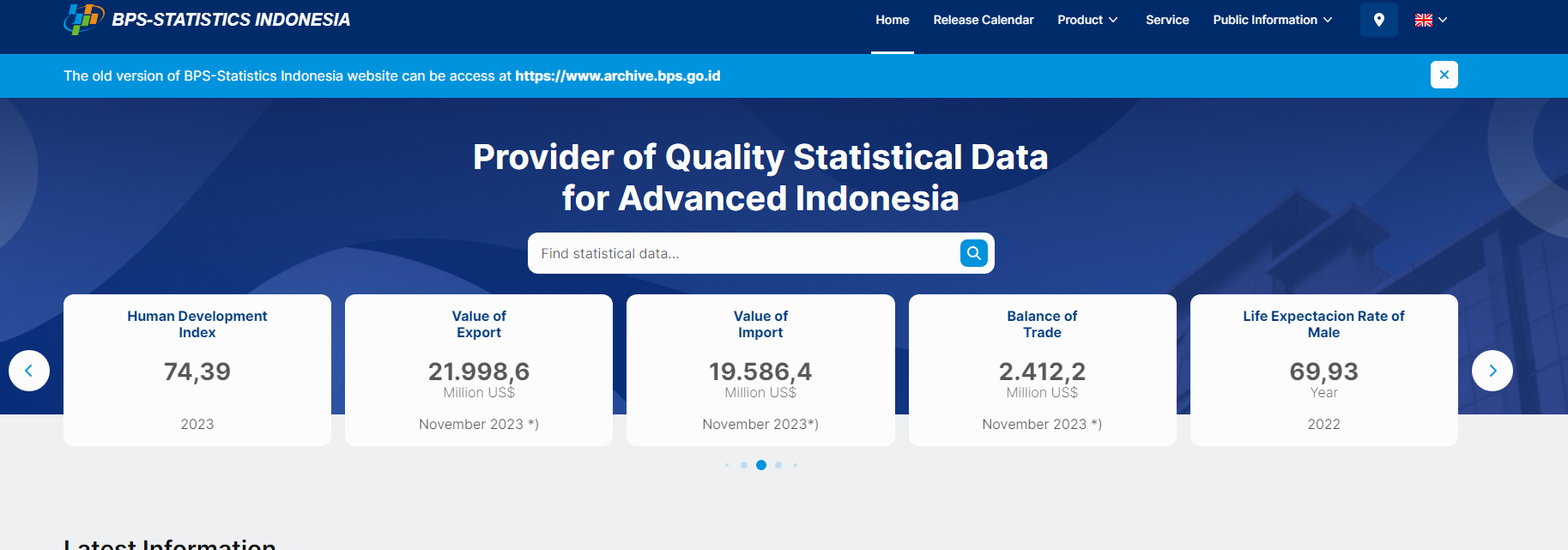Image resolution: width=1568 pixels, height=550 pixels.
Task: Click the UK flag language icon
Action: click(x=1423, y=20)
